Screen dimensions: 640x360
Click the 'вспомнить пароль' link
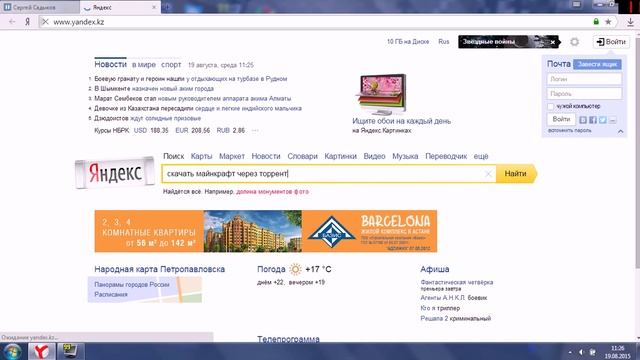point(569,131)
